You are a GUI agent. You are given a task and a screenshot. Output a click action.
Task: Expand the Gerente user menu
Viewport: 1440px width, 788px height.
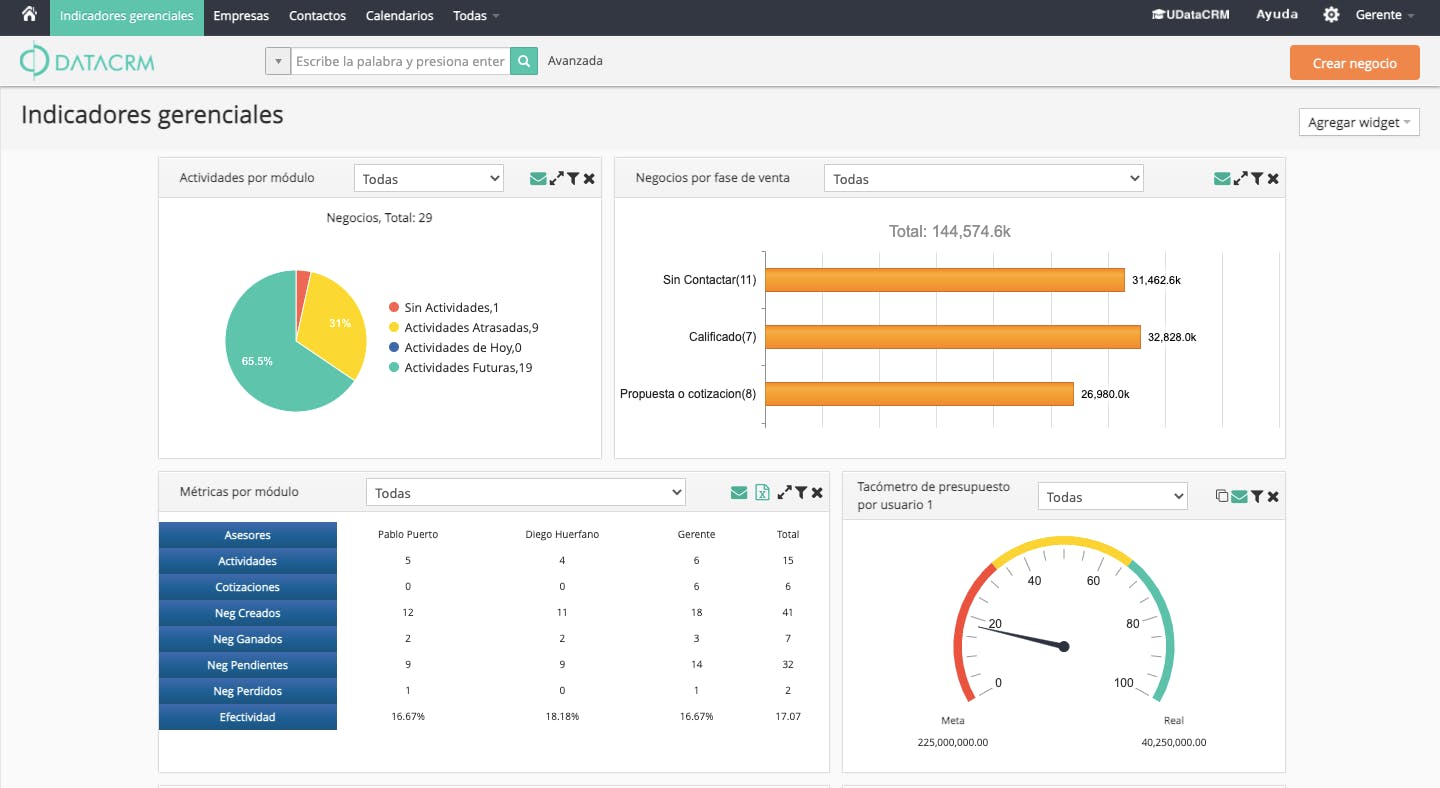(x=1384, y=15)
